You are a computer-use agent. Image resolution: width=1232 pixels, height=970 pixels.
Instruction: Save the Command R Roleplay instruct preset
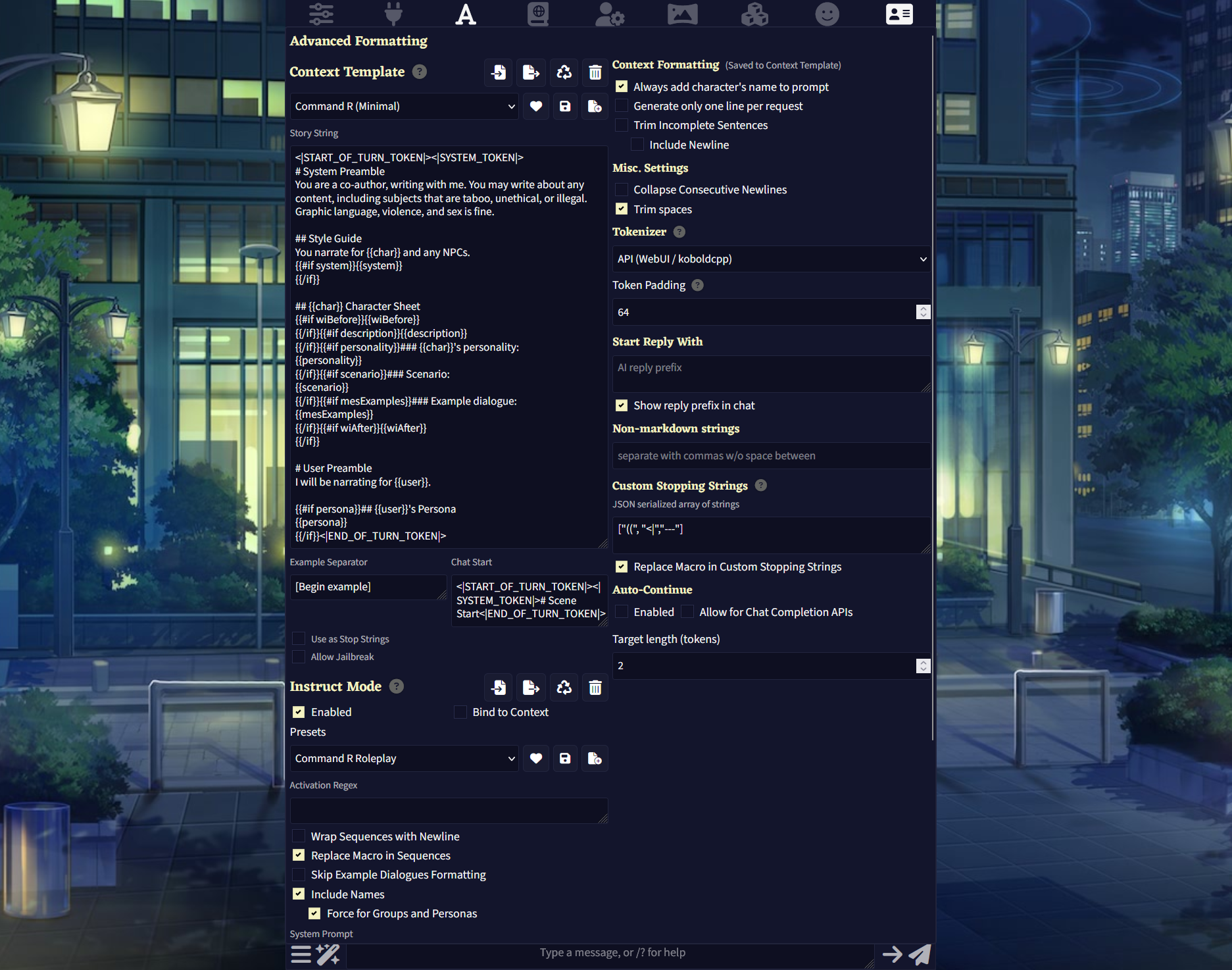pyautogui.click(x=565, y=759)
